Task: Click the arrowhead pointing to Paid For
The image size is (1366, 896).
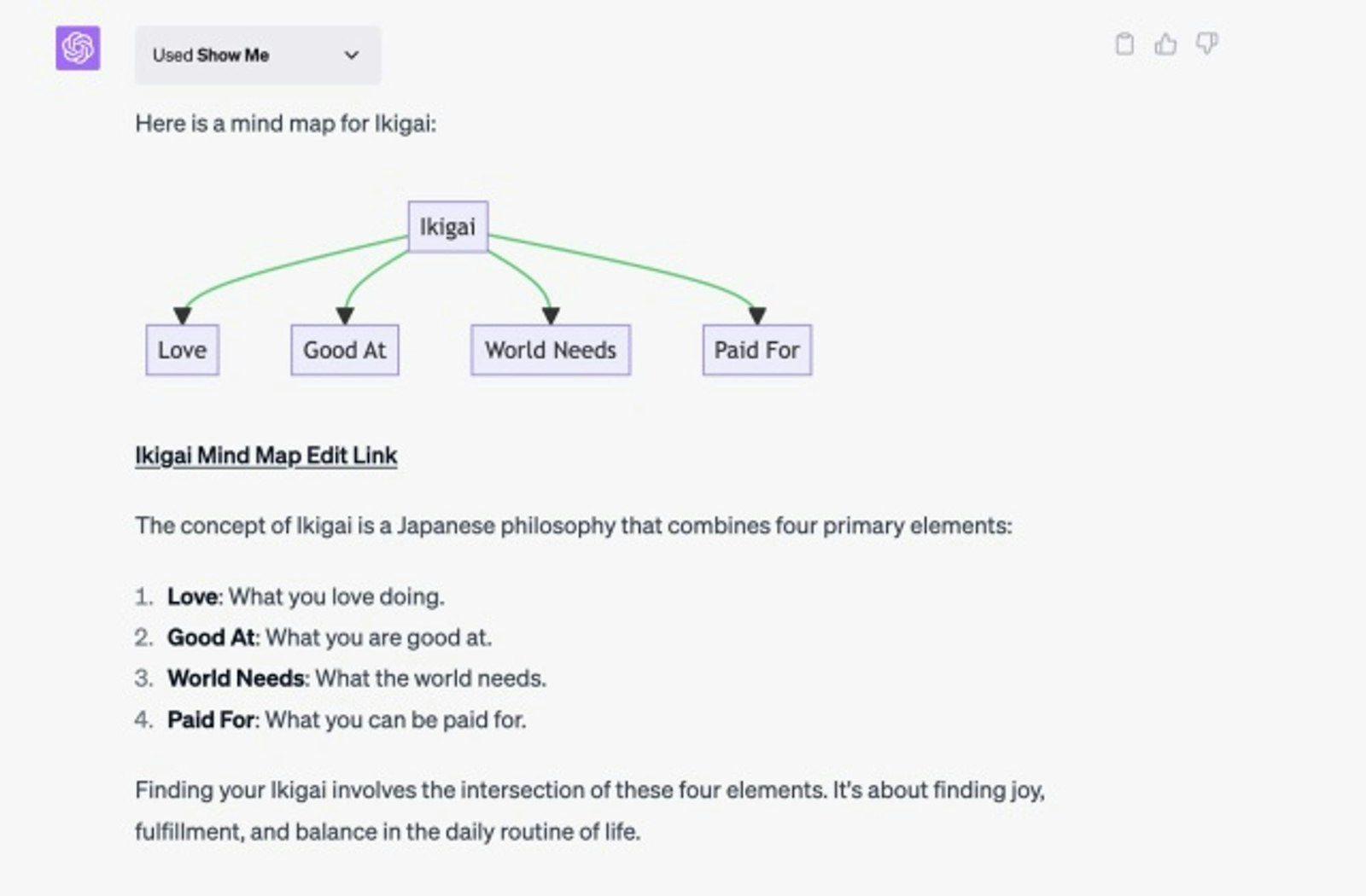Action: (756, 314)
